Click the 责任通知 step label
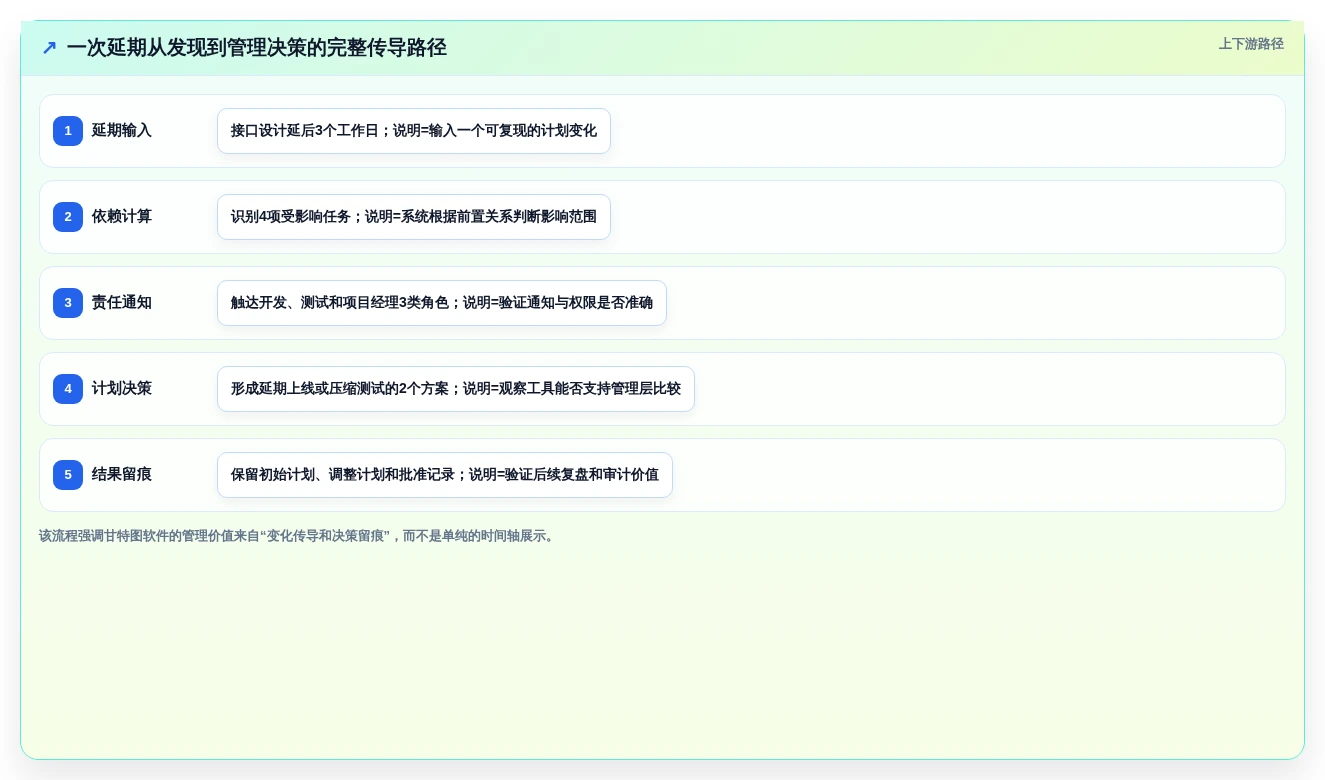Viewport: 1325px width, 780px height. click(x=122, y=303)
